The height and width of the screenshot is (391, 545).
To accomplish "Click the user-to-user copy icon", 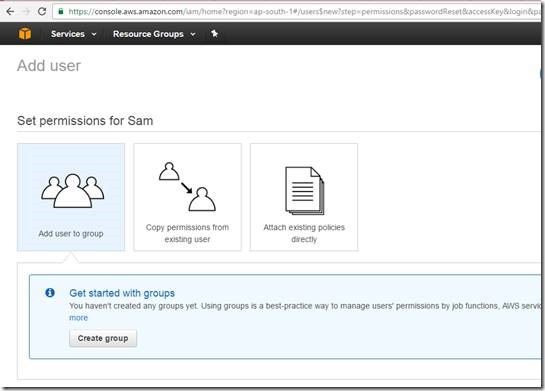I will [187, 187].
